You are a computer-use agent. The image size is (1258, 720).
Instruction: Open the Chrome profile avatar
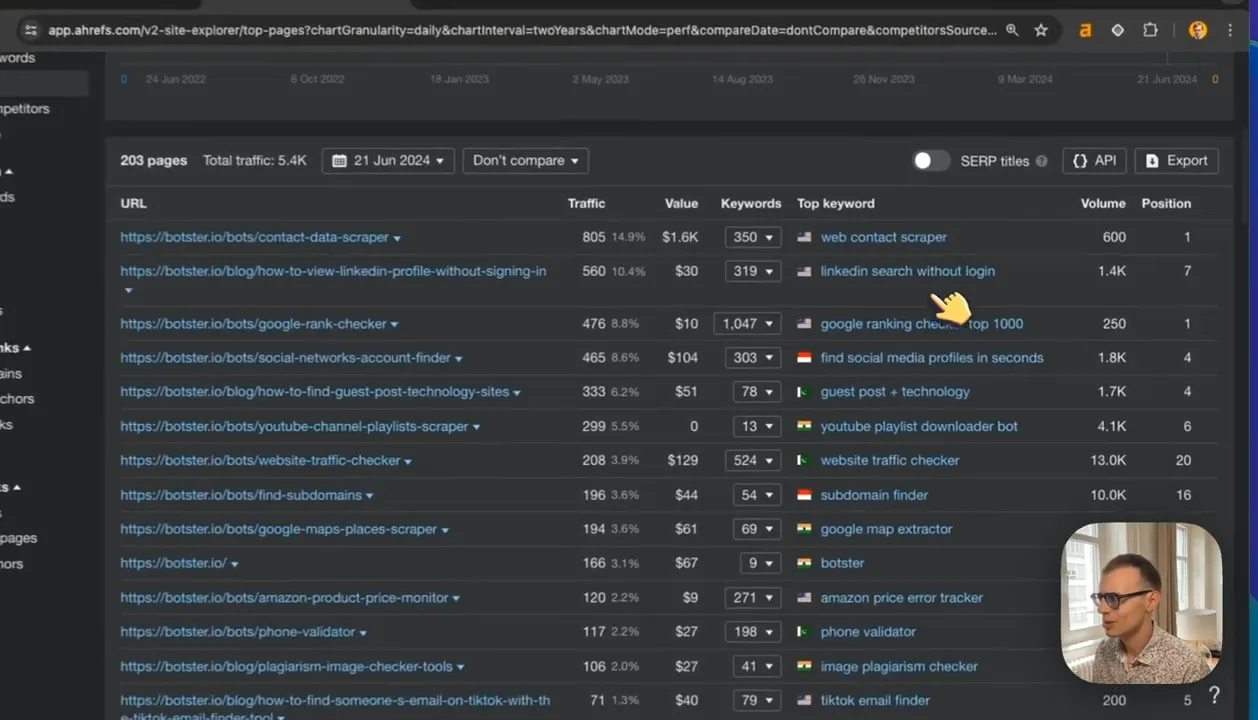[x=1197, y=30]
